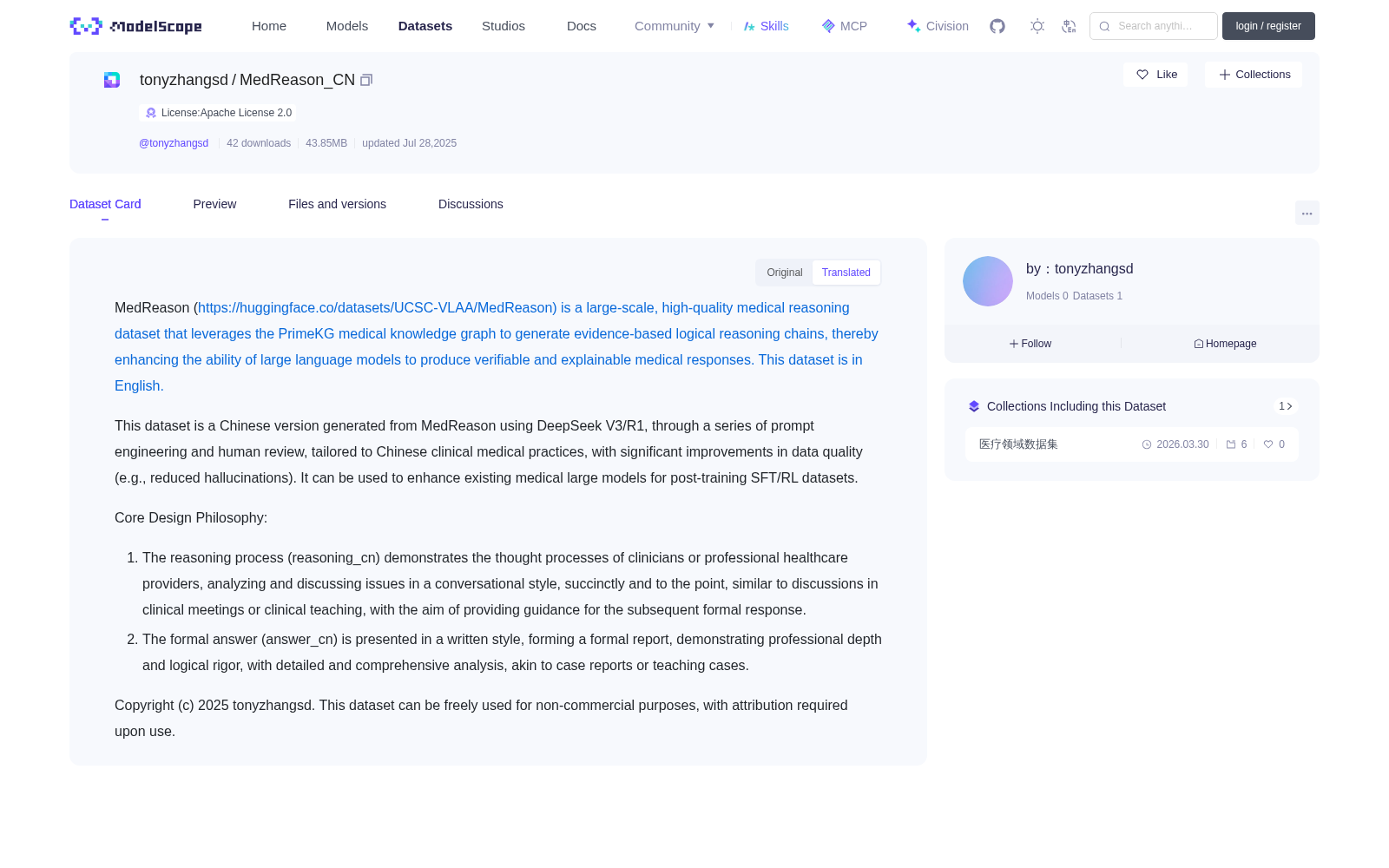Screen dimensions: 1389x868
Task: Open the GitHub icon link
Action: coord(997,26)
